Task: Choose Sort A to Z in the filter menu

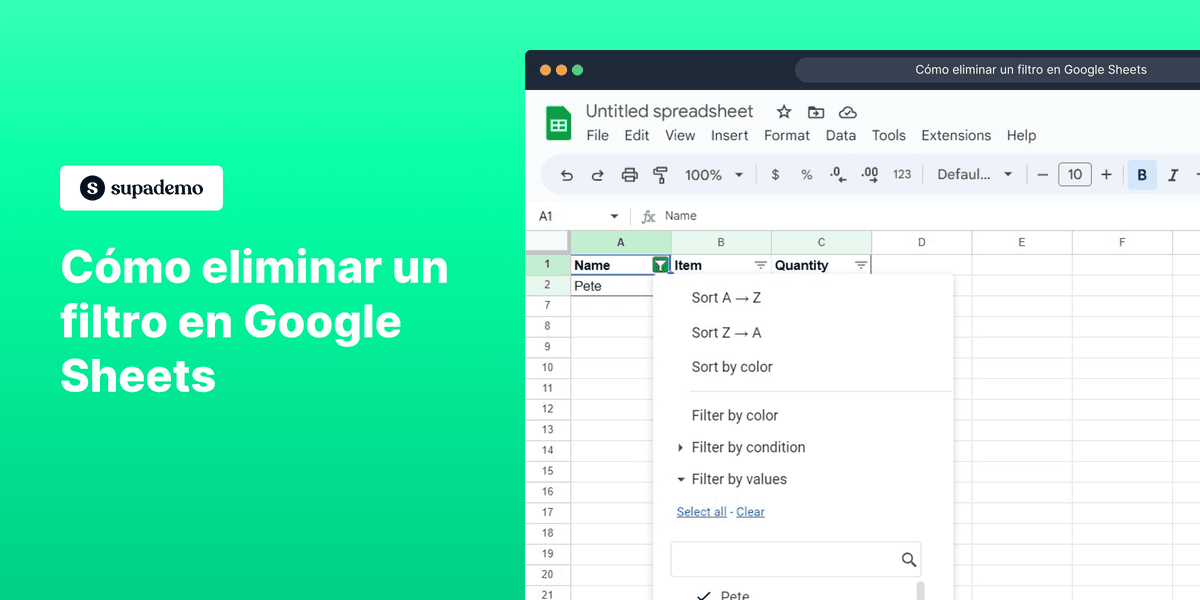Action: click(x=725, y=297)
